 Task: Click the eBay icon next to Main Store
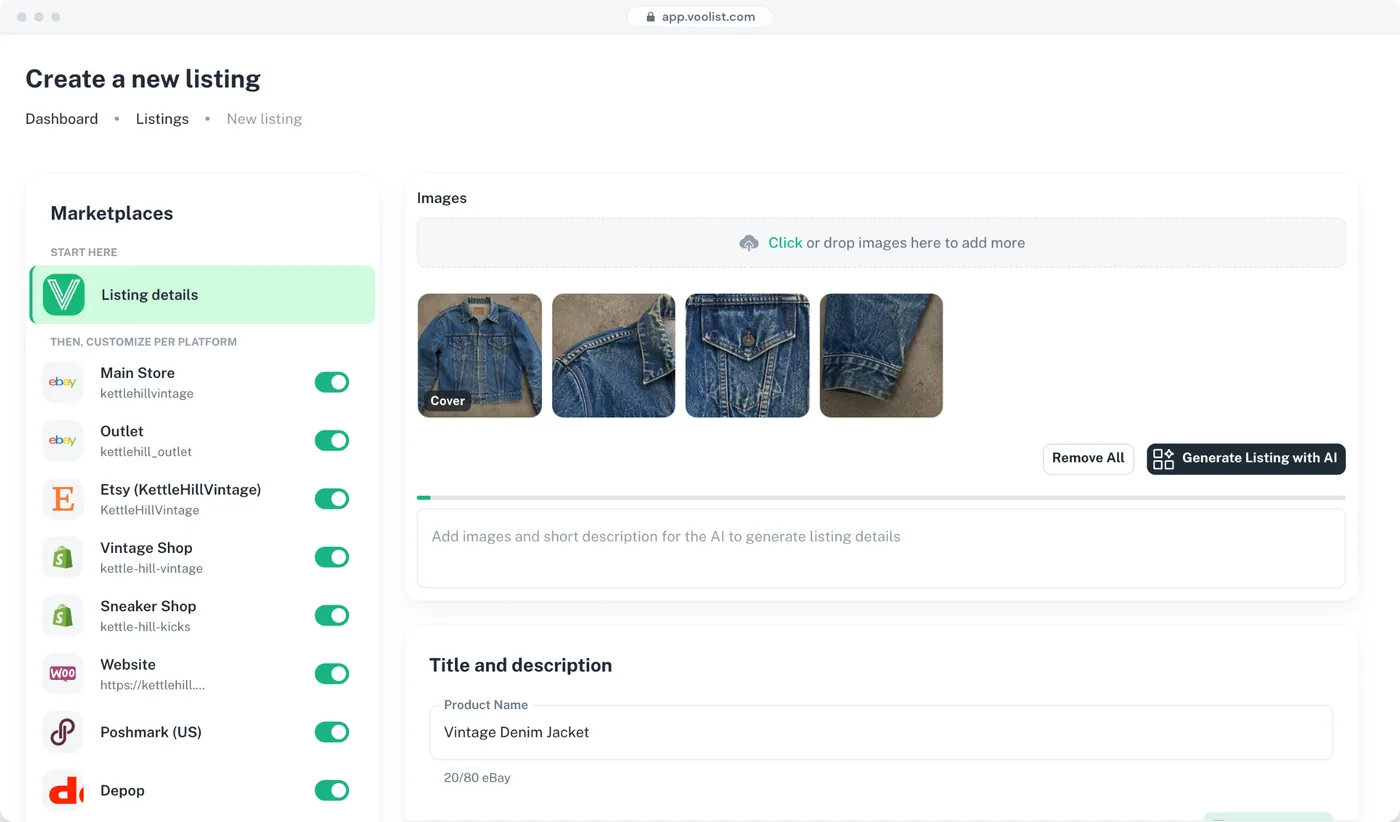(63, 382)
